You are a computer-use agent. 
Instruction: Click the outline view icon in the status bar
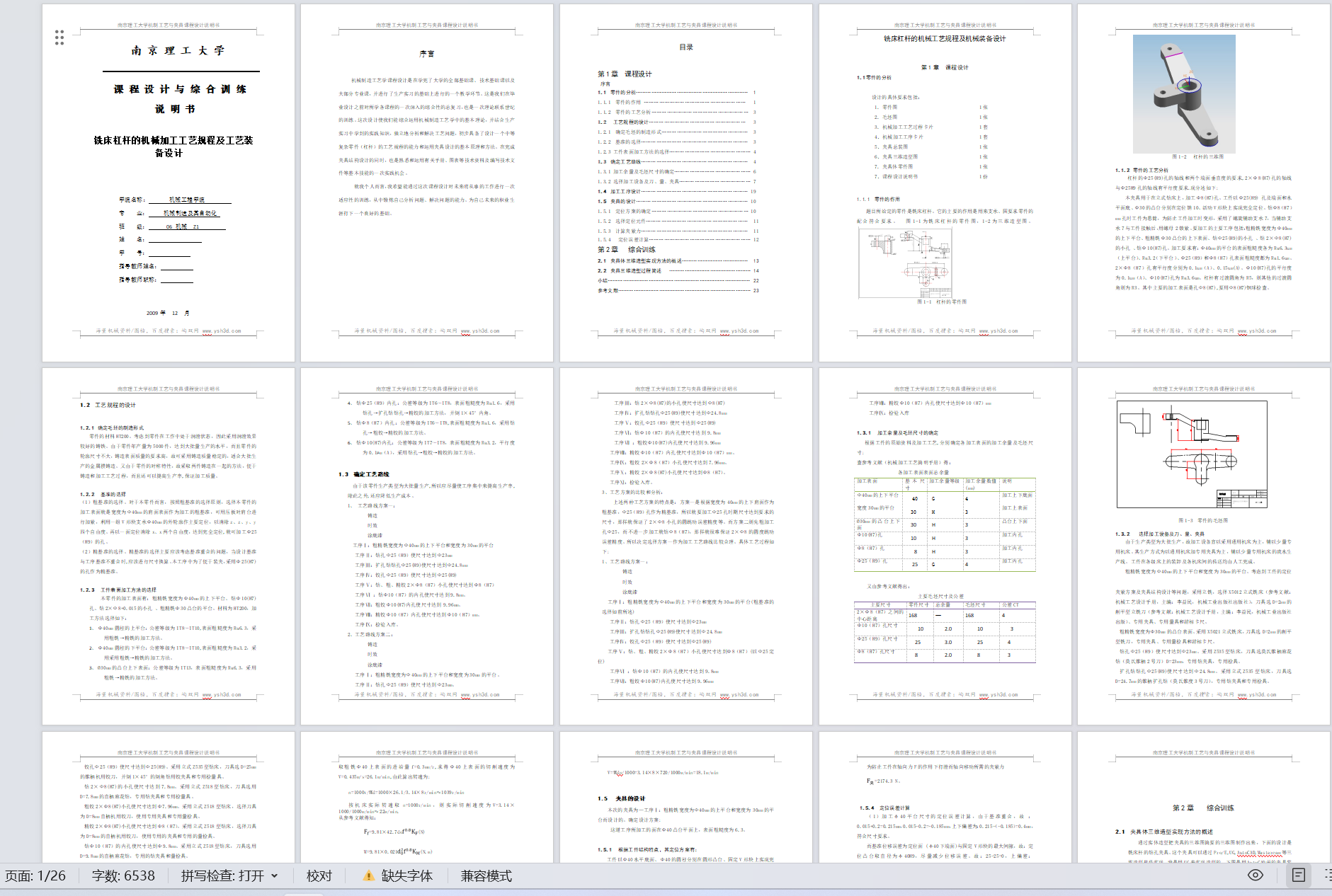click(x=1327, y=875)
